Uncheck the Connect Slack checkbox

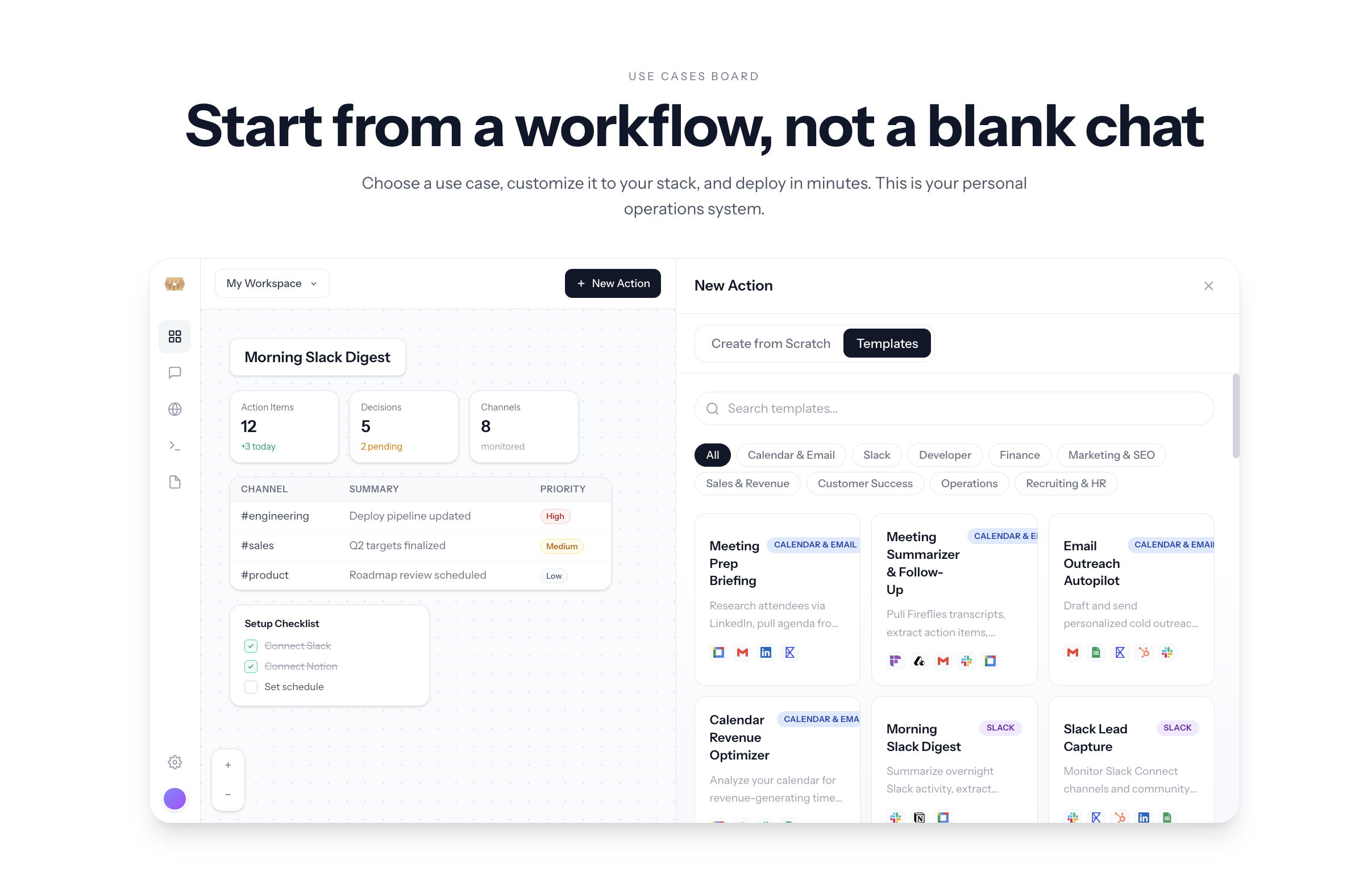251,645
